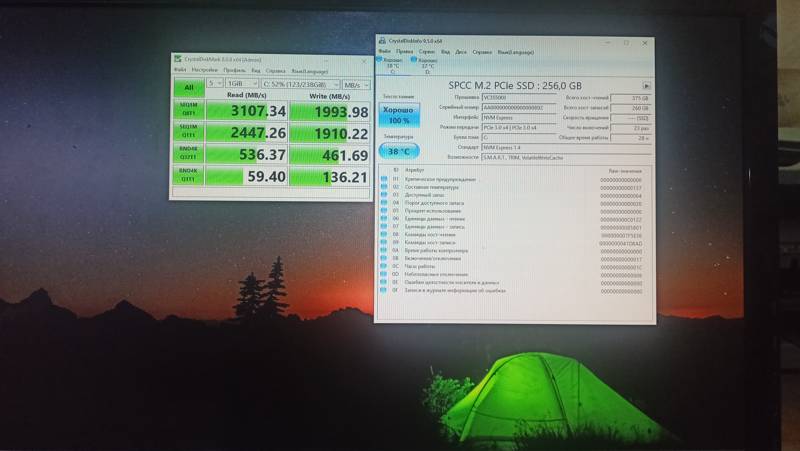Click the CrystalDiskInfo title bar app icon
The image size is (800, 451).
[x=381, y=42]
